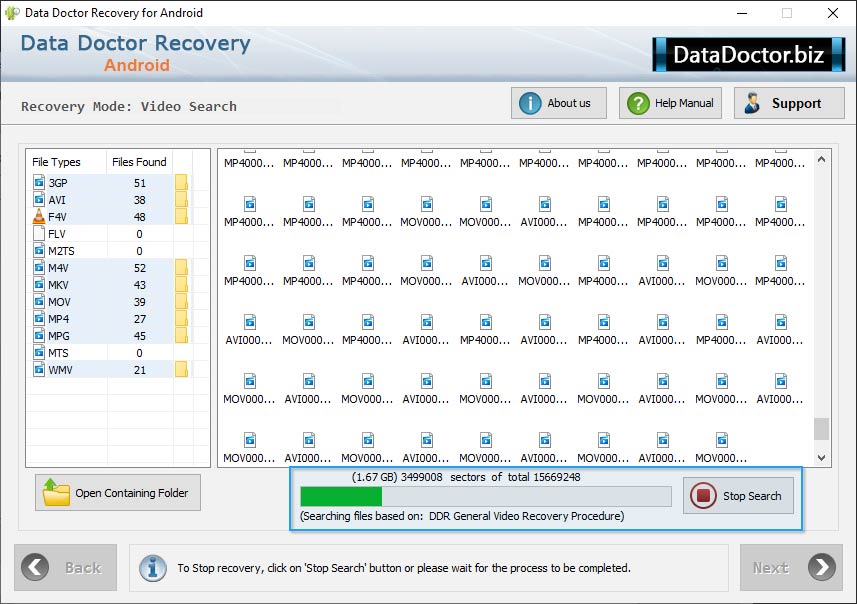
Task: Go back with the Back button
Action: click(x=66, y=567)
